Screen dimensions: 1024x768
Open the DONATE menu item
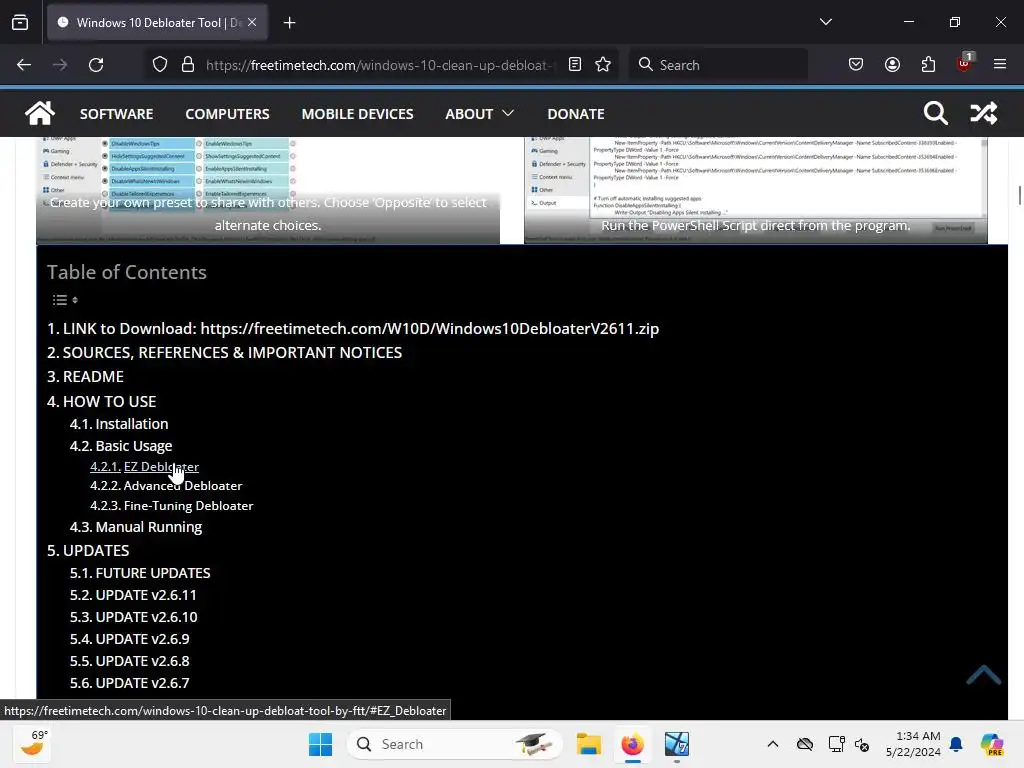tap(575, 114)
